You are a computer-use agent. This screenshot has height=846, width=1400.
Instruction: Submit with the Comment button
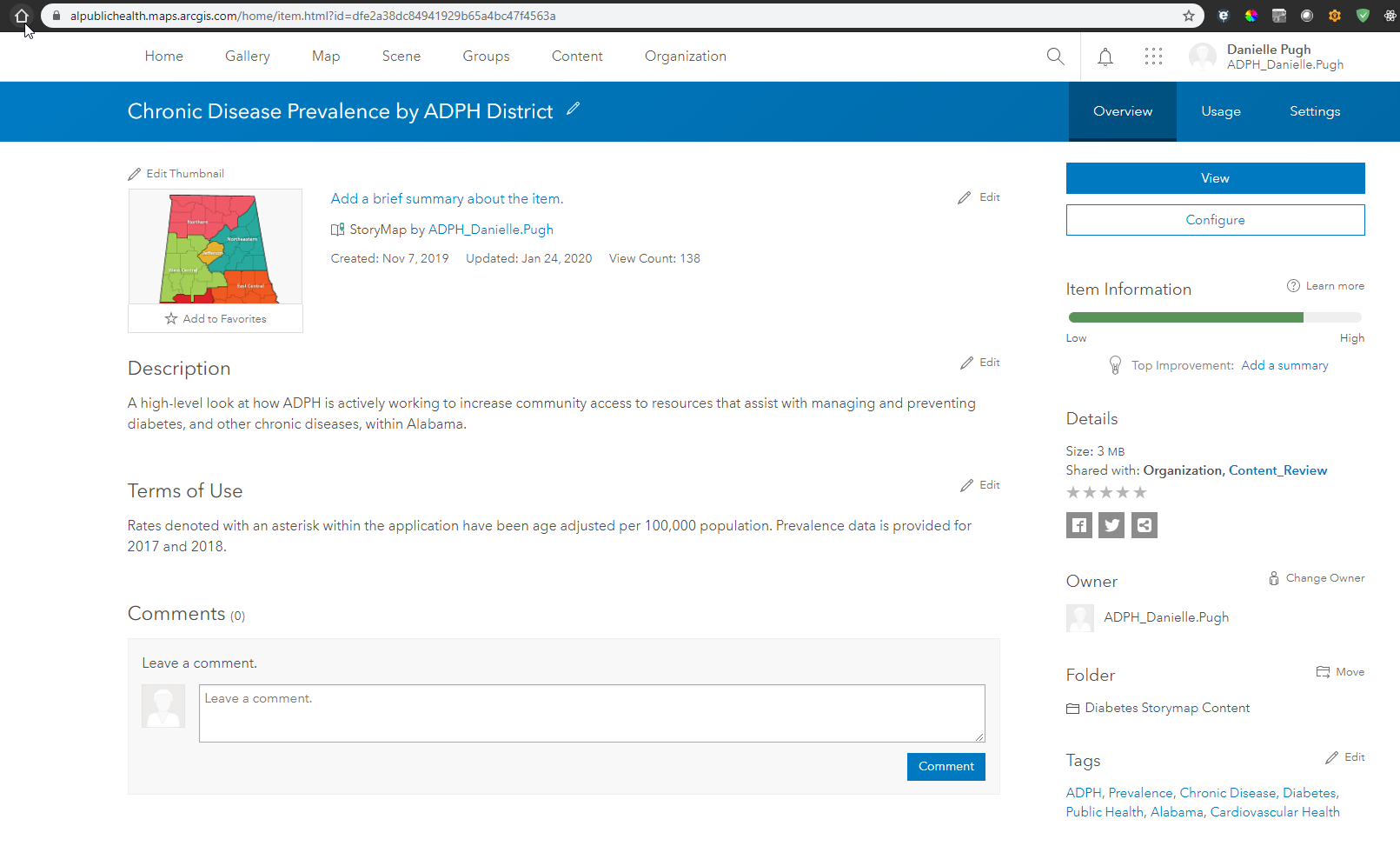coord(946,767)
